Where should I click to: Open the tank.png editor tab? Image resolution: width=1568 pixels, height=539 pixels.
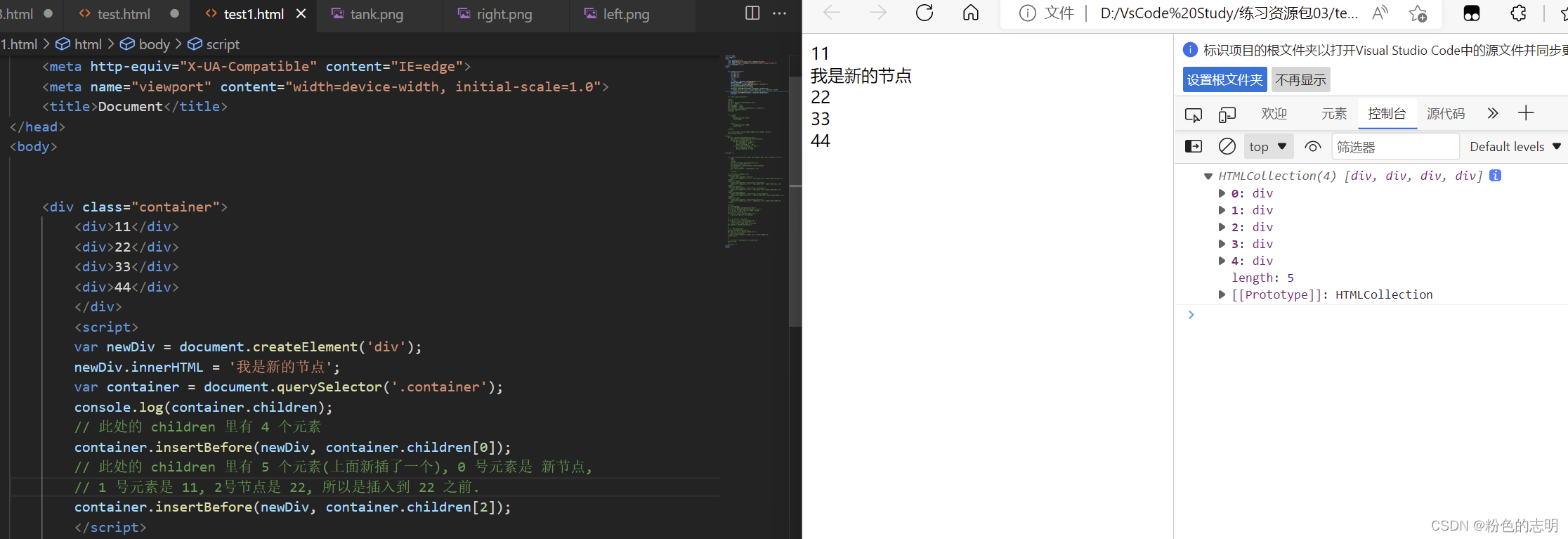coord(377,14)
